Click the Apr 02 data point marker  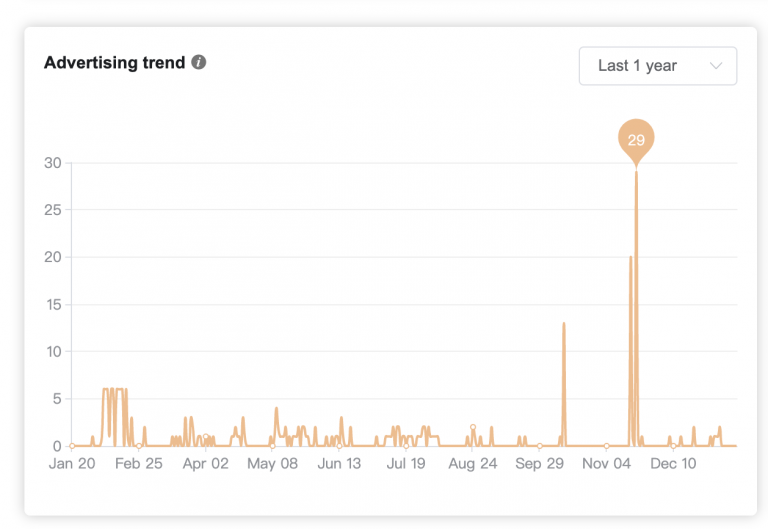206,436
